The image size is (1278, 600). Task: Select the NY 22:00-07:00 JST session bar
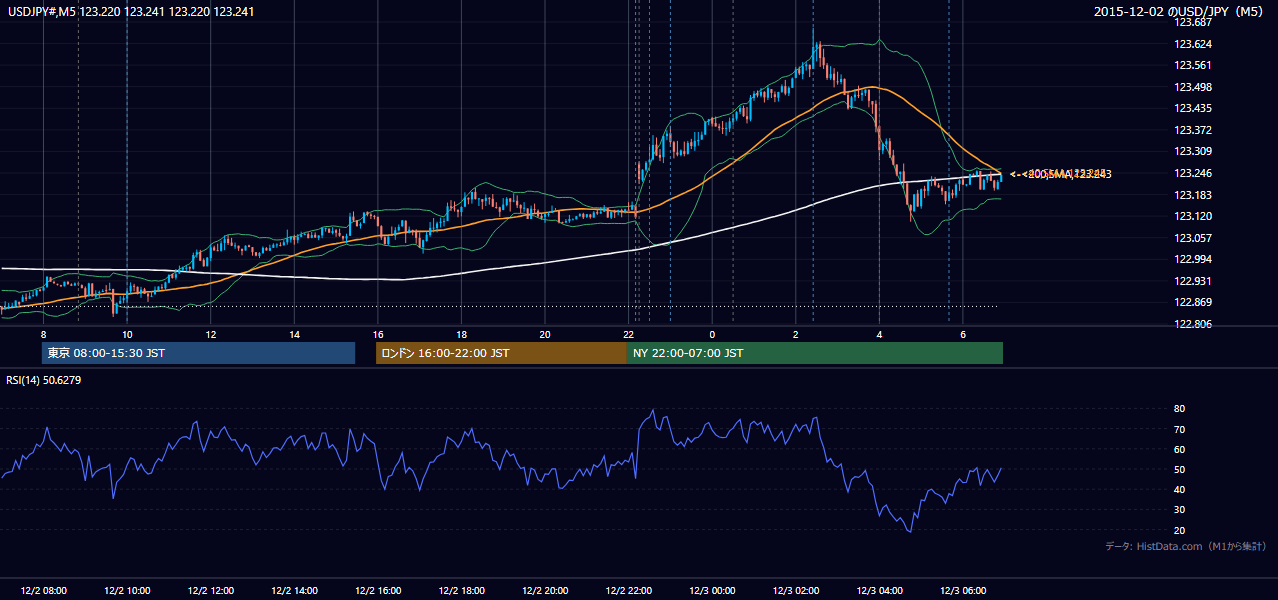pos(815,353)
